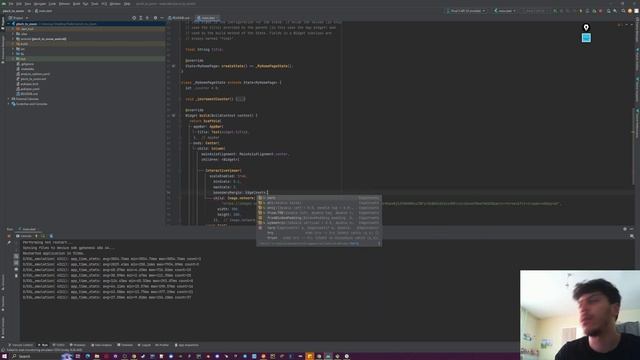Open the Project view selector dropdown
This screenshot has height=360, width=640.
18,18
